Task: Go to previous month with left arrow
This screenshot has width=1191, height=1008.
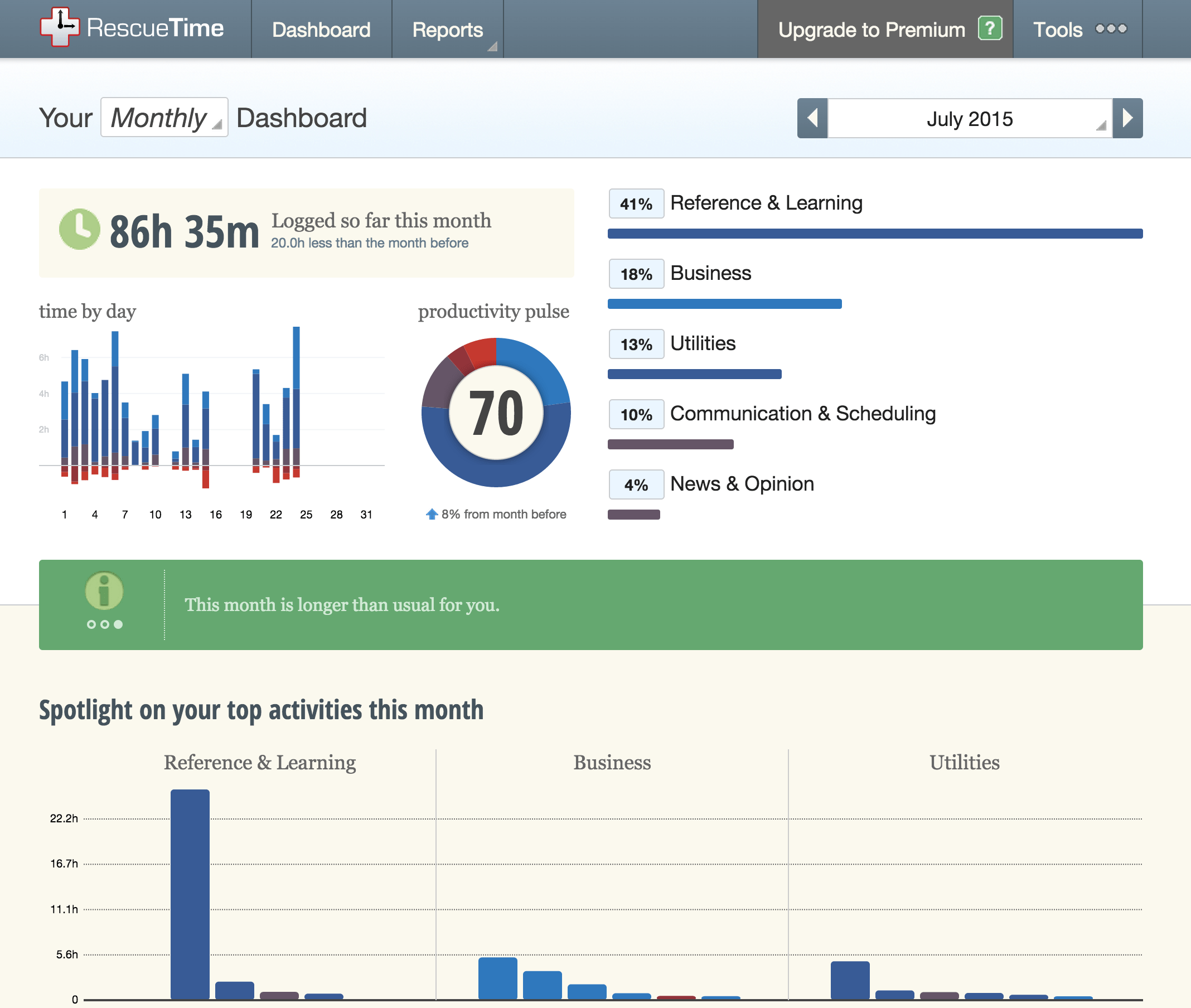Action: (811, 118)
